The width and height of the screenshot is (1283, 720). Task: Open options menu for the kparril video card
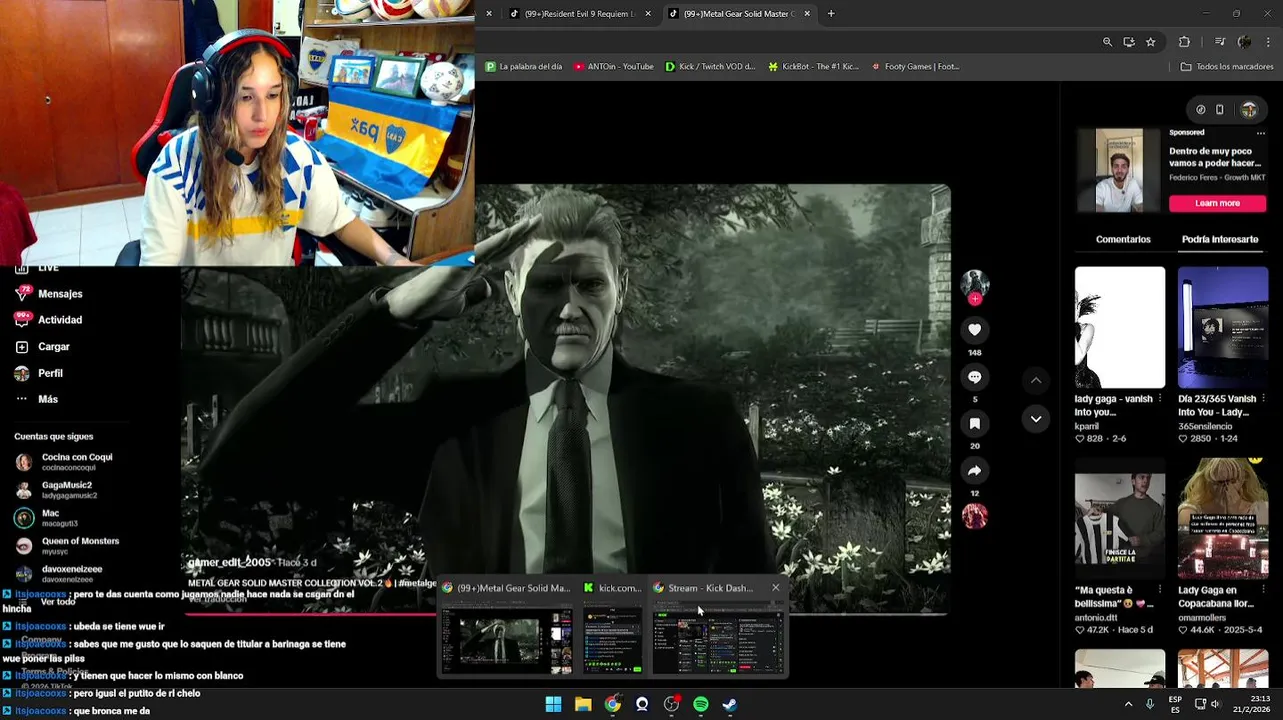point(1160,399)
